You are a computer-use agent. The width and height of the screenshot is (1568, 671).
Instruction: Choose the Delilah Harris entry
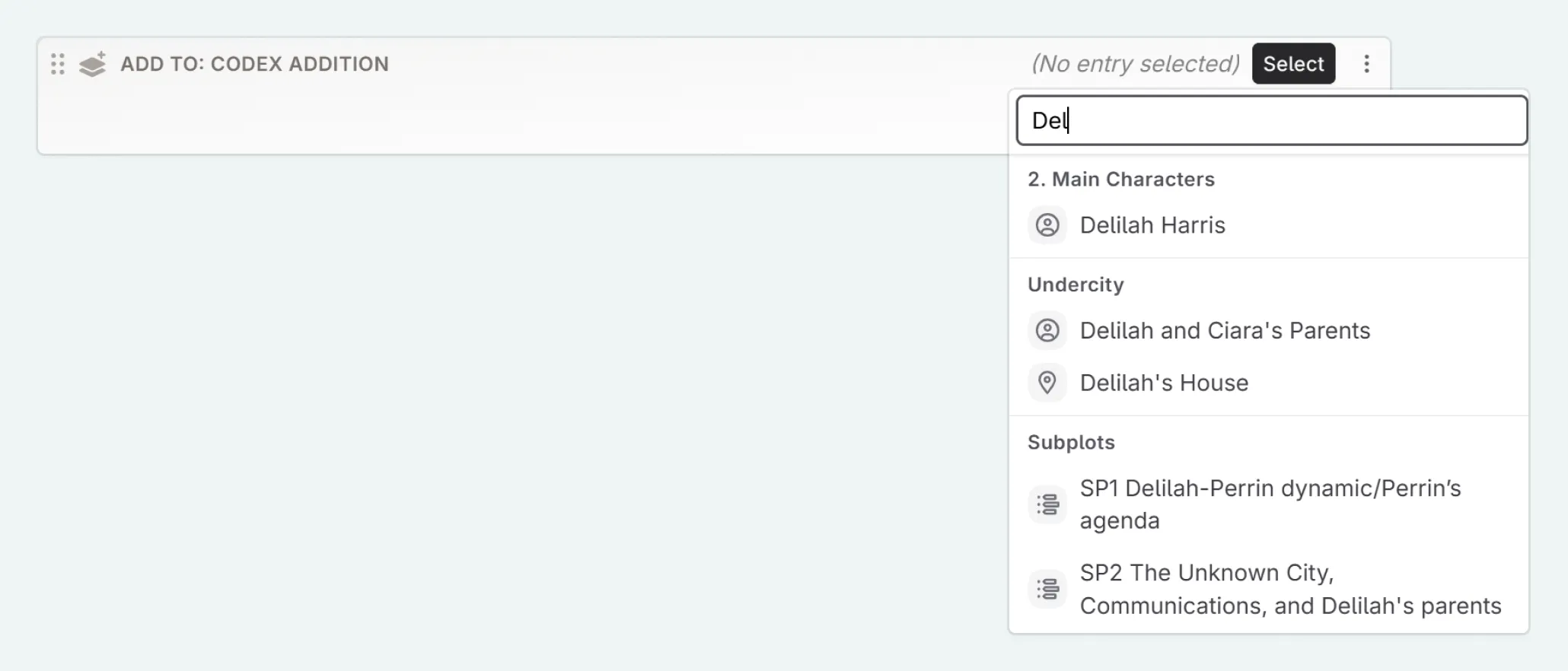1152,225
